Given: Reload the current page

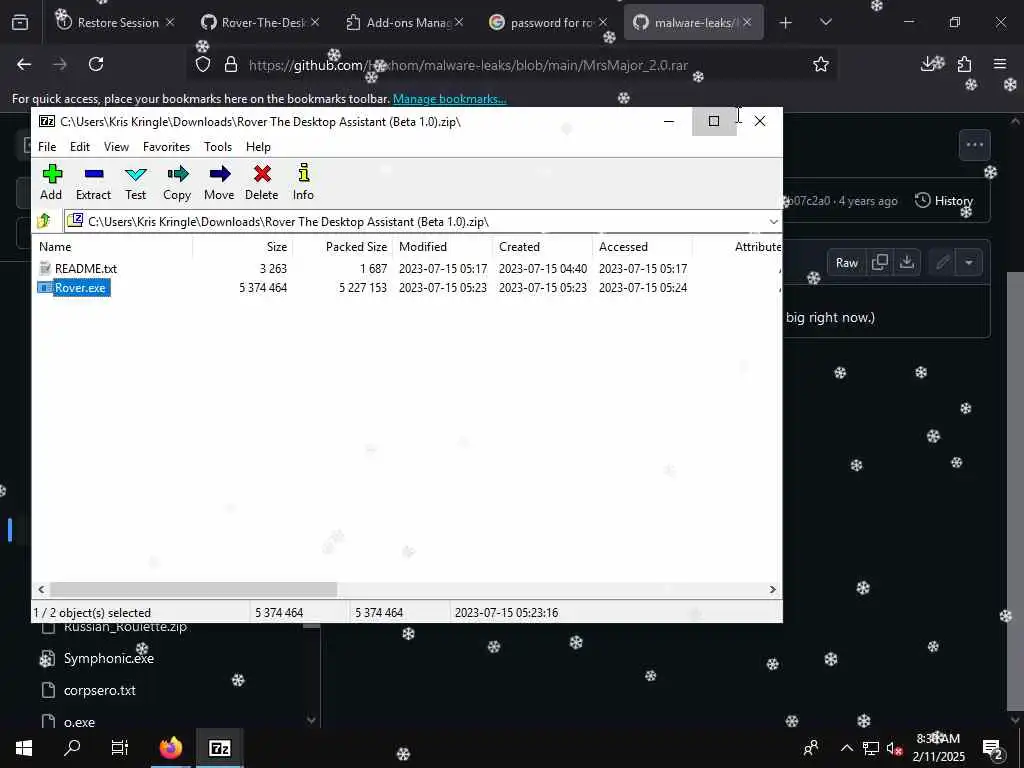Looking at the screenshot, I should pyautogui.click(x=96, y=64).
